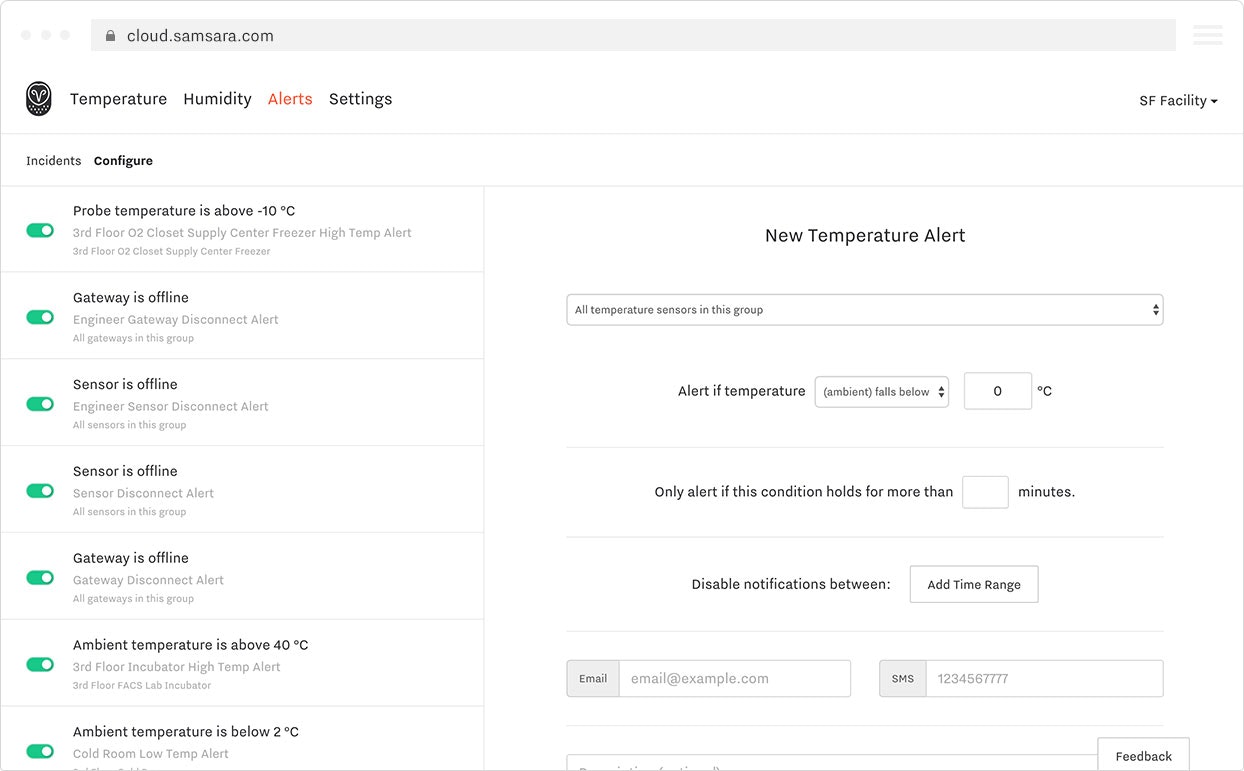Click the Email label tag

pyautogui.click(x=593, y=678)
